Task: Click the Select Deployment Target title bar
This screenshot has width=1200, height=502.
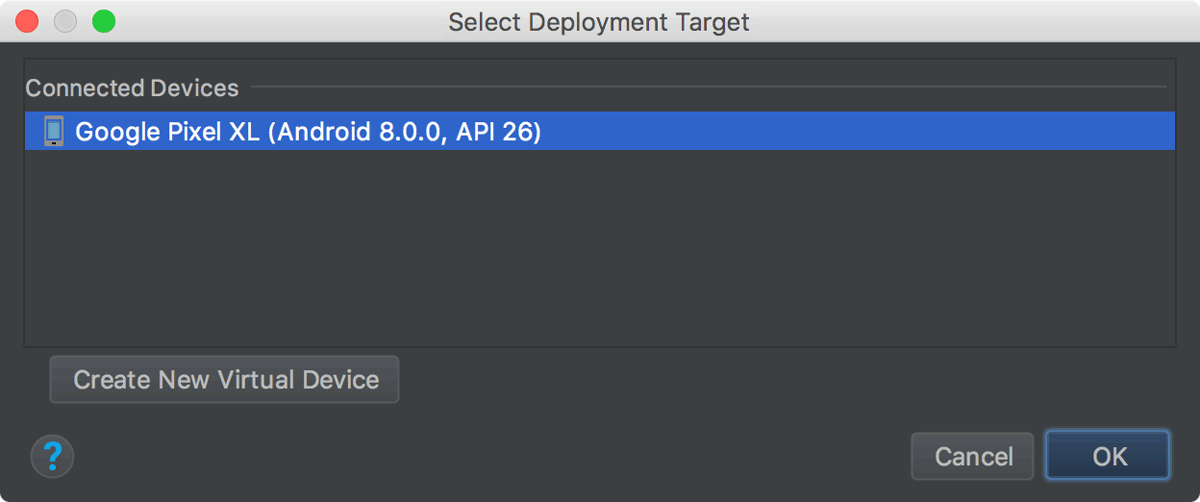Action: tap(600, 21)
